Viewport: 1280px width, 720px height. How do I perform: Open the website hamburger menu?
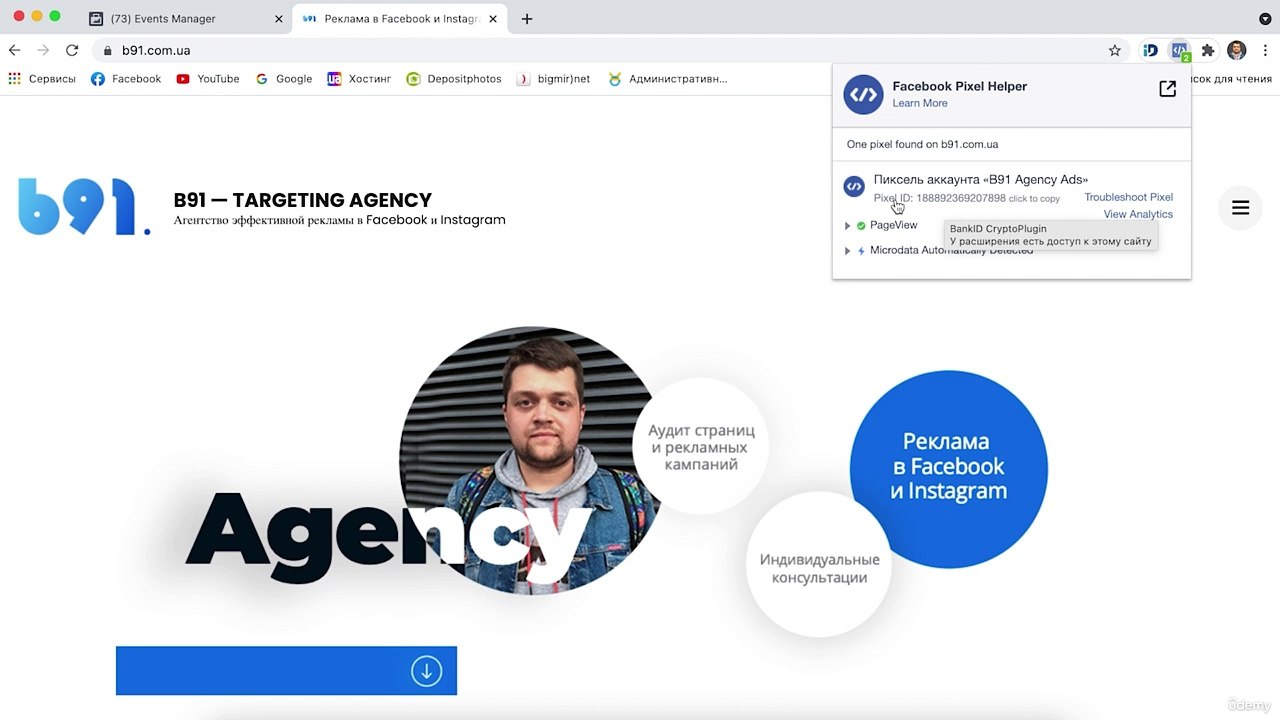tap(1240, 208)
